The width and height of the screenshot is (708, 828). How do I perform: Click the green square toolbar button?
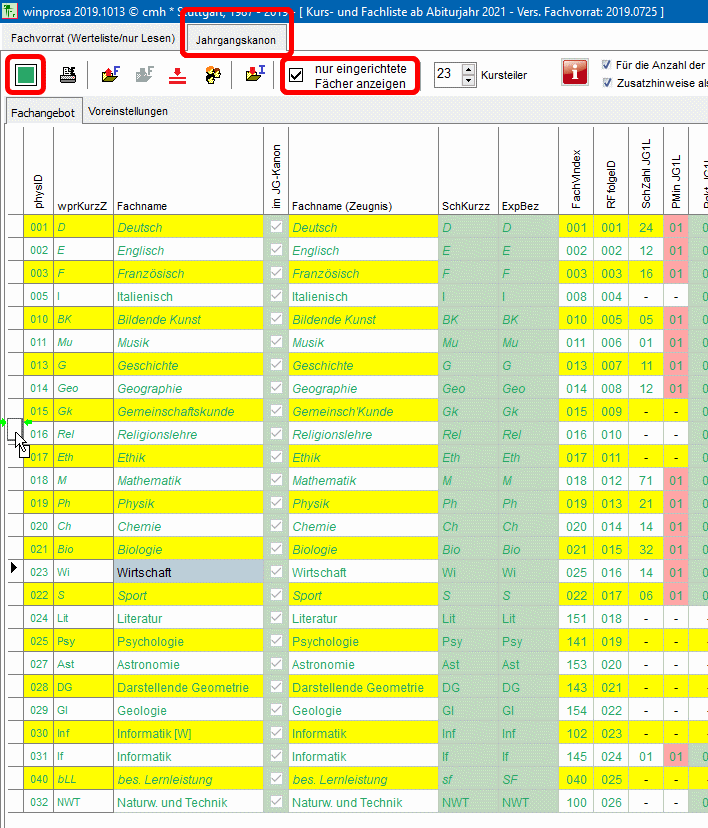(x=27, y=75)
